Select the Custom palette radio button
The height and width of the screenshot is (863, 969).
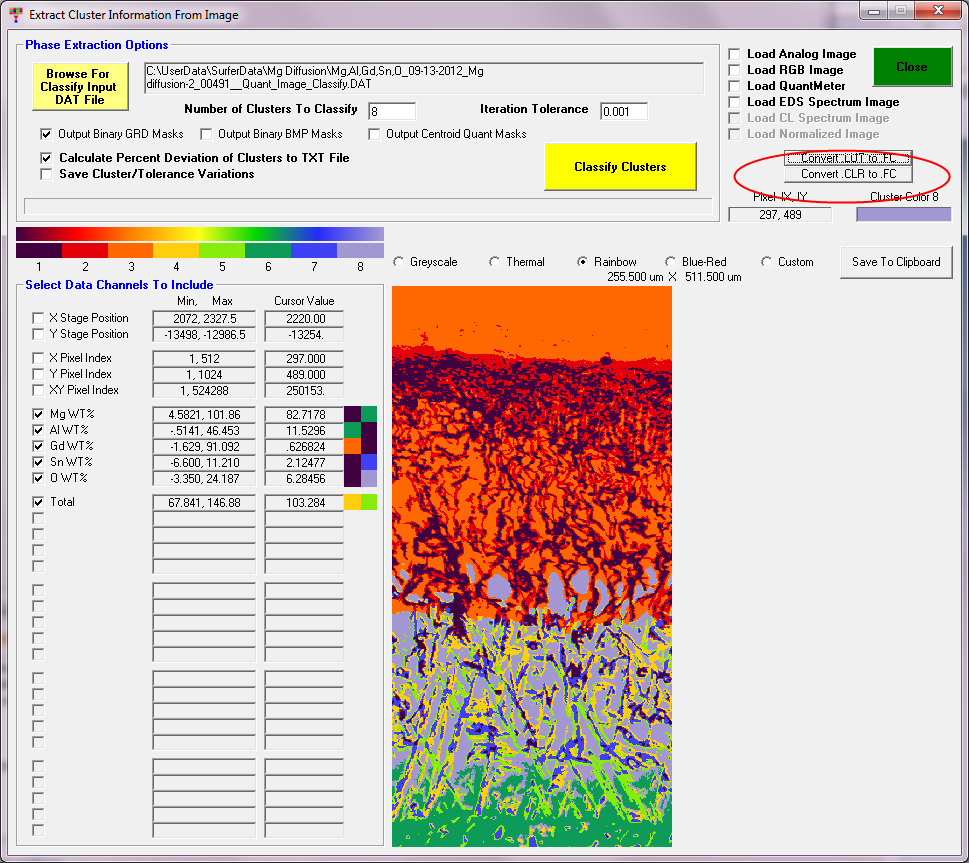(x=767, y=262)
